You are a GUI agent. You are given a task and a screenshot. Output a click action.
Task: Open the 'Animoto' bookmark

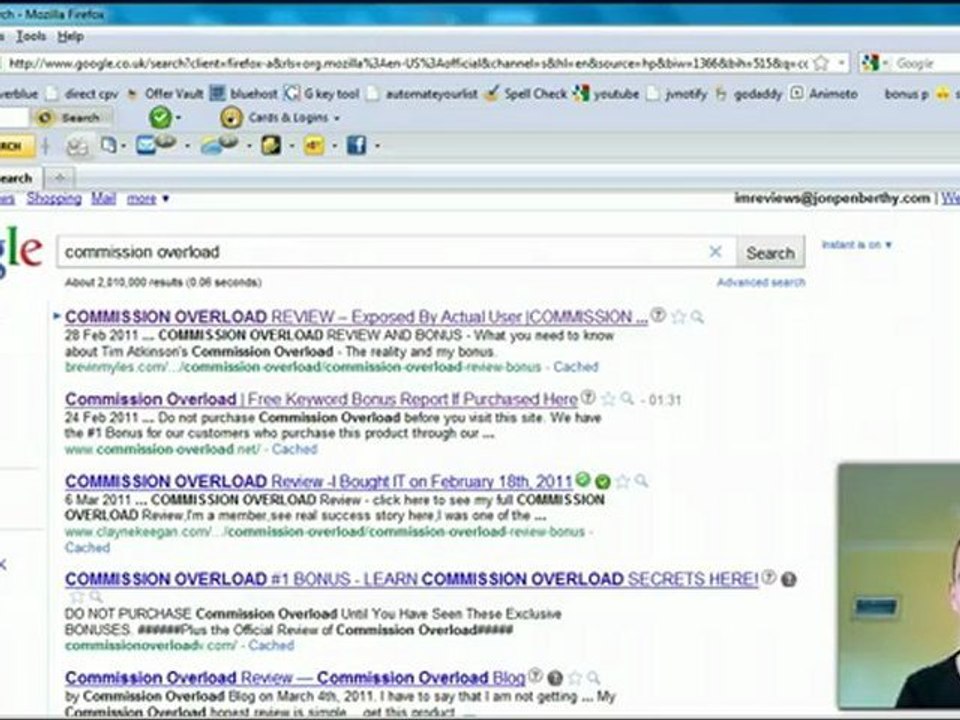pyautogui.click(x=824, y=94)
